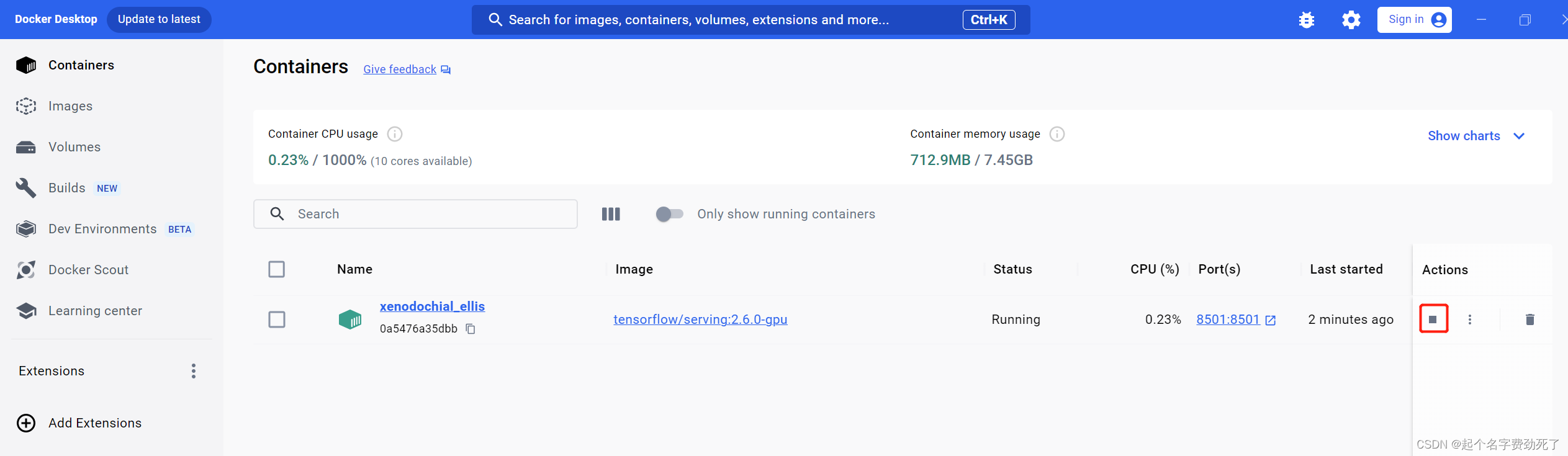This screenshot has height=456, width=1568.
Task: Click the 0.23% CPU cell
Action: (x=1163, y=320)
